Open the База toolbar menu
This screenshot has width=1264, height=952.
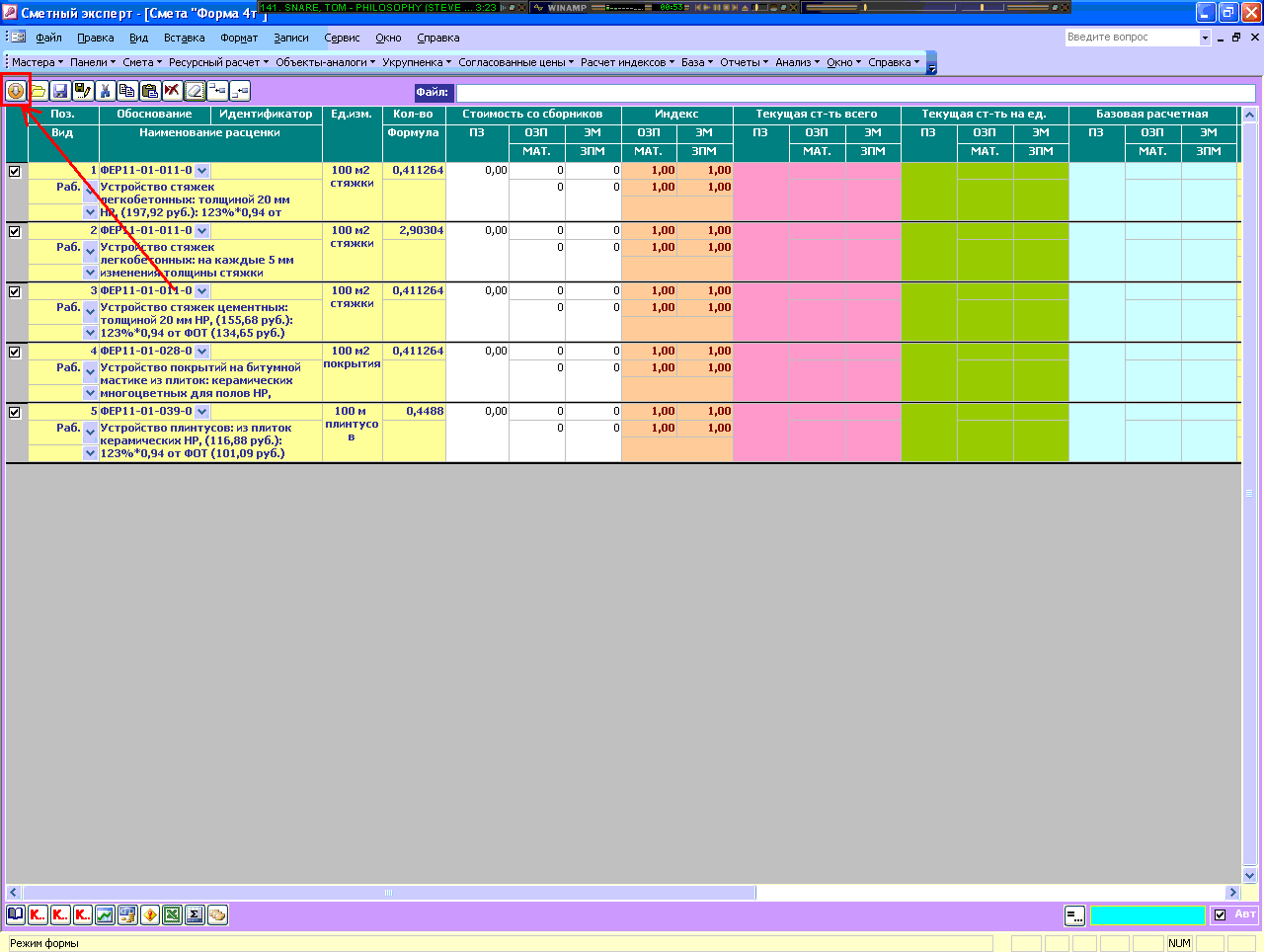(x=697, y=62)
